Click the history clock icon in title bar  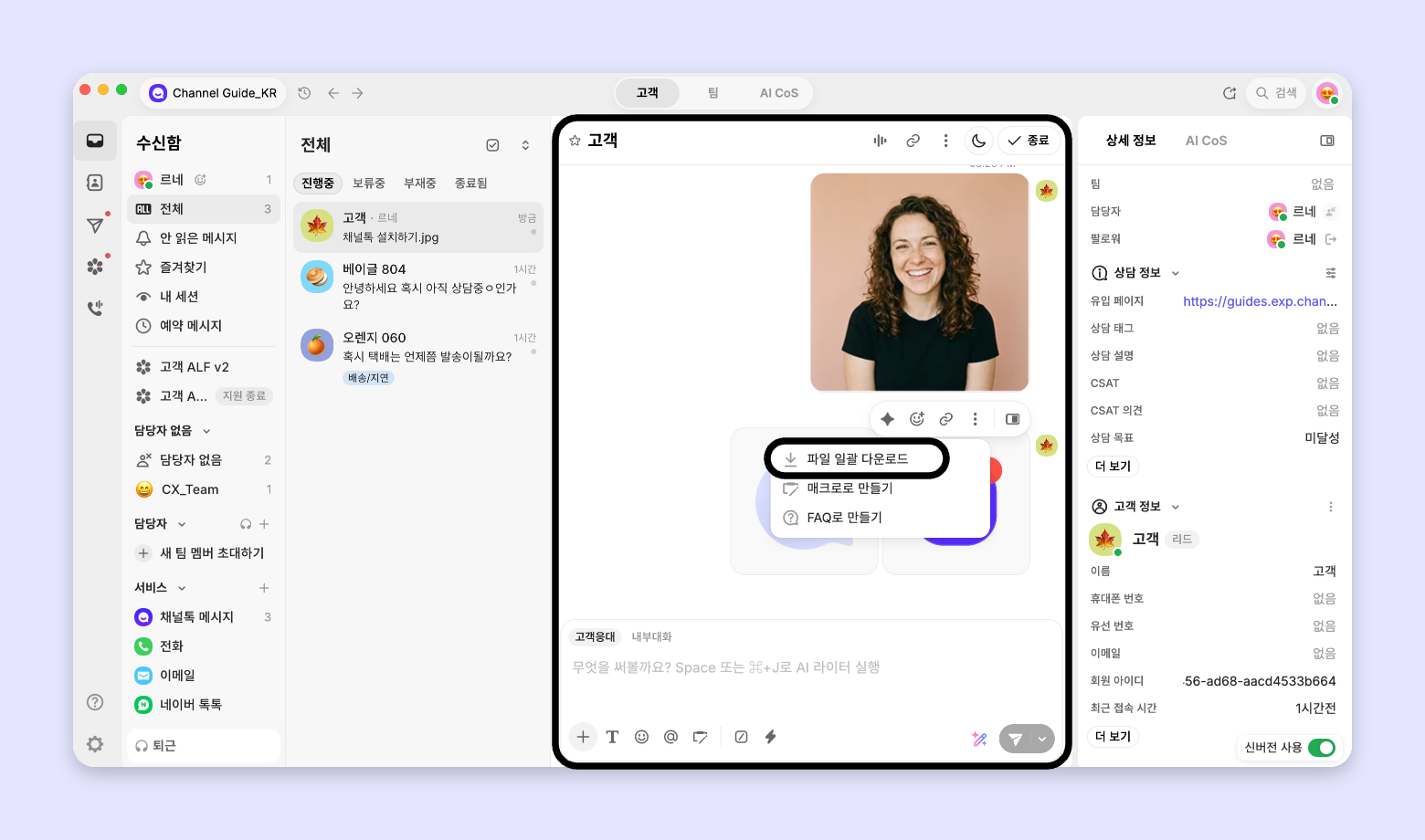pyautogui.click(x=304, y=93)
